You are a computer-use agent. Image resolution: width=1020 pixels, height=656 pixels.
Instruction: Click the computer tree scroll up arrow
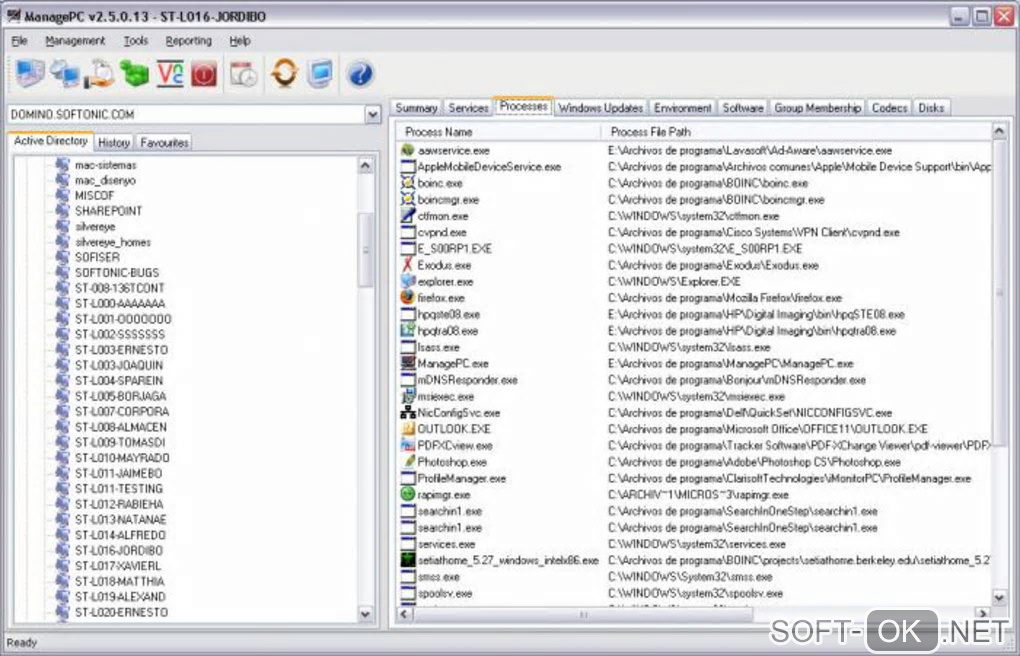pyautogui.click(x=366, y=165)
